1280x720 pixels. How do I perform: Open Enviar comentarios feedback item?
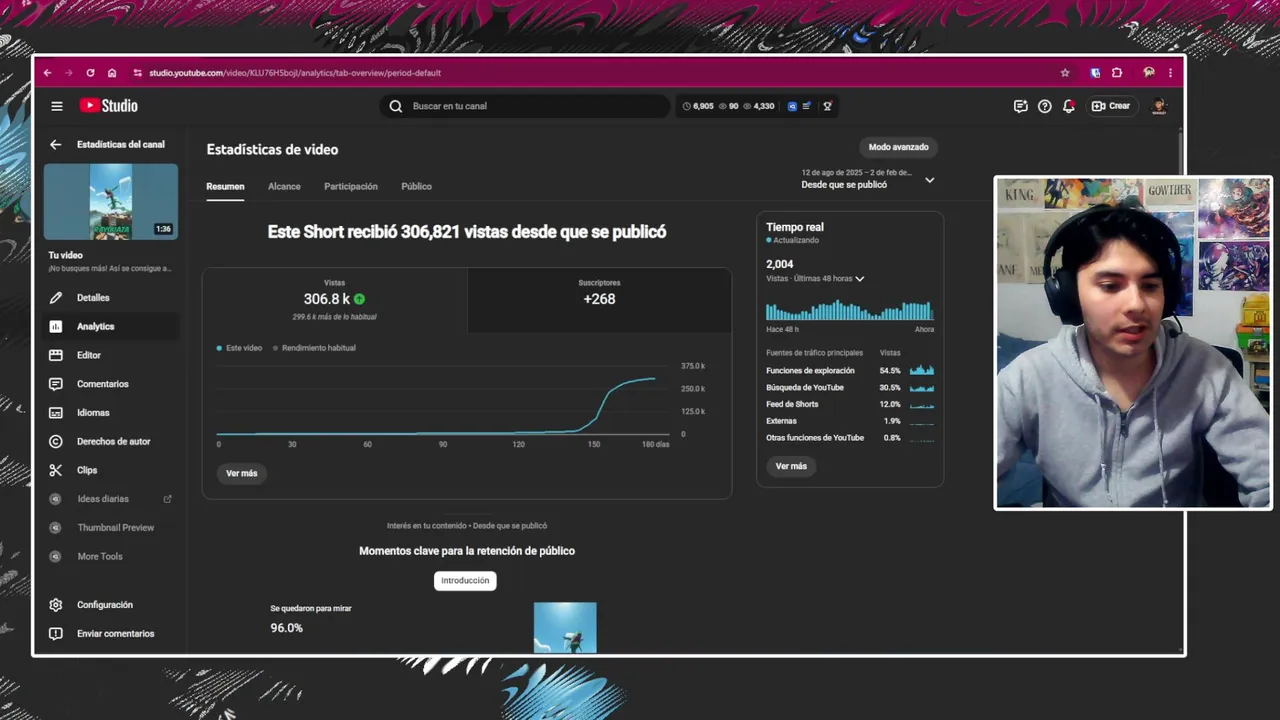click(111, 634)
